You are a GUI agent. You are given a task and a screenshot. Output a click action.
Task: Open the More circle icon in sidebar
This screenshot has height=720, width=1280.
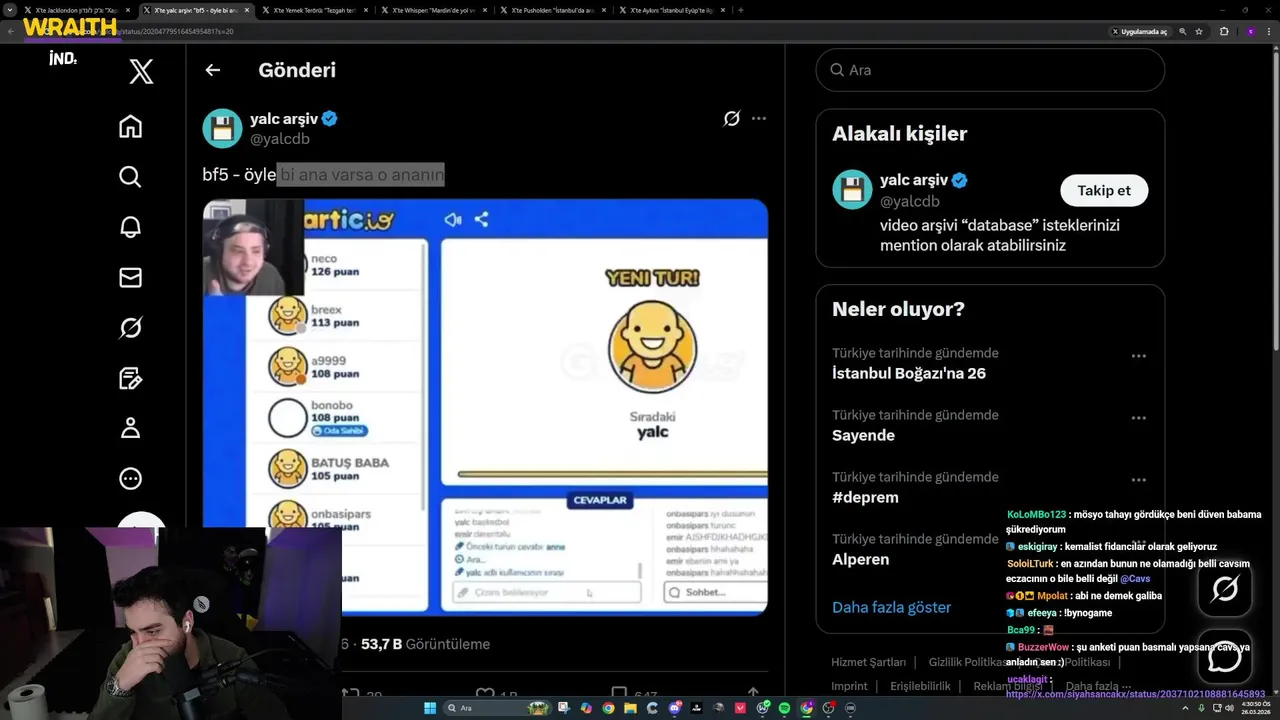(x=130, y=479)
